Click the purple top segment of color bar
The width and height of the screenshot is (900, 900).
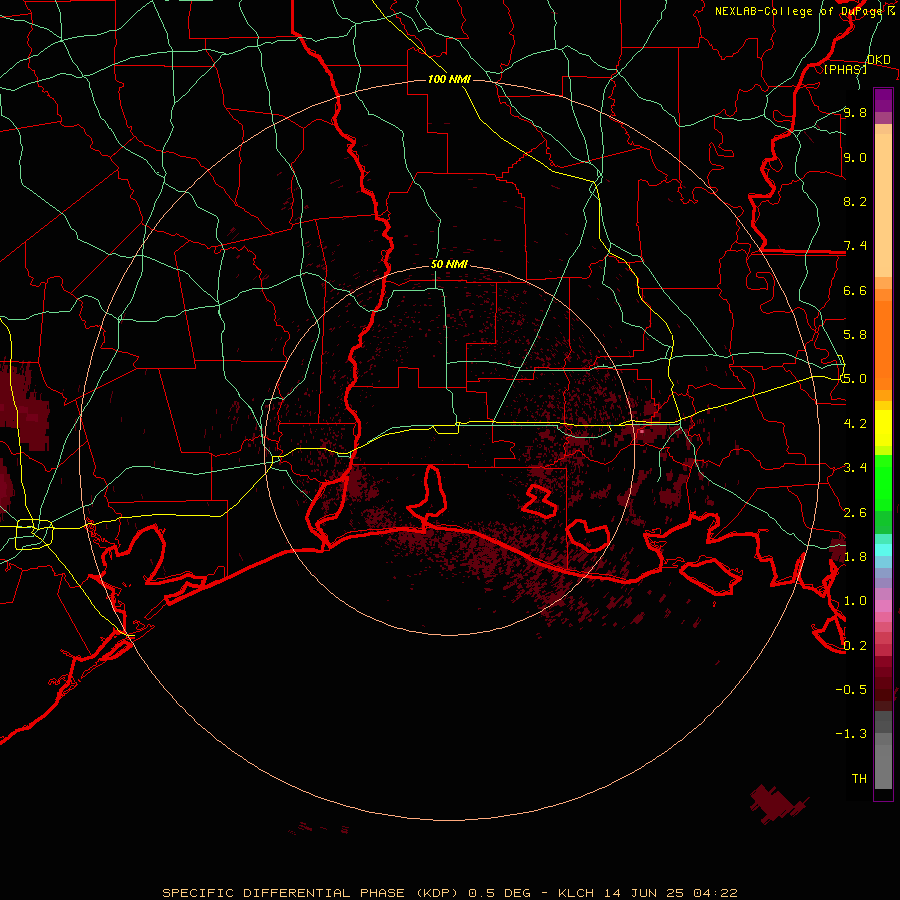[883, 100]
